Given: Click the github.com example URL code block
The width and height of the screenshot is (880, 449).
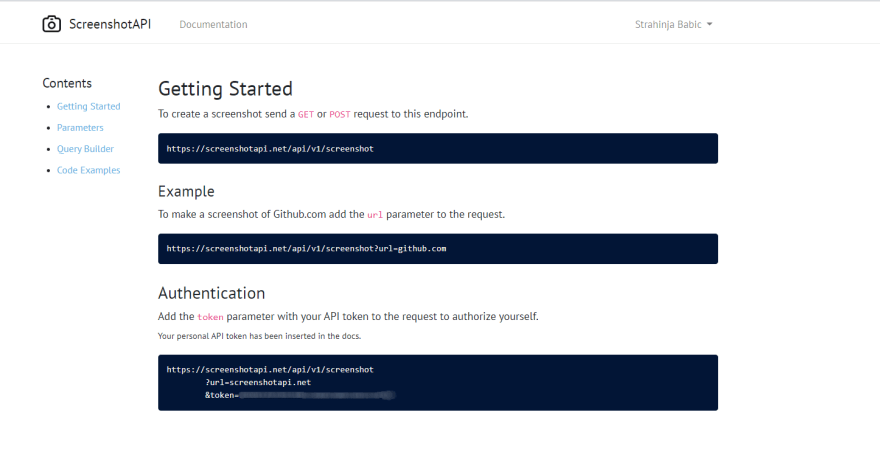Looking at the screenshot, I should (438, 249).
